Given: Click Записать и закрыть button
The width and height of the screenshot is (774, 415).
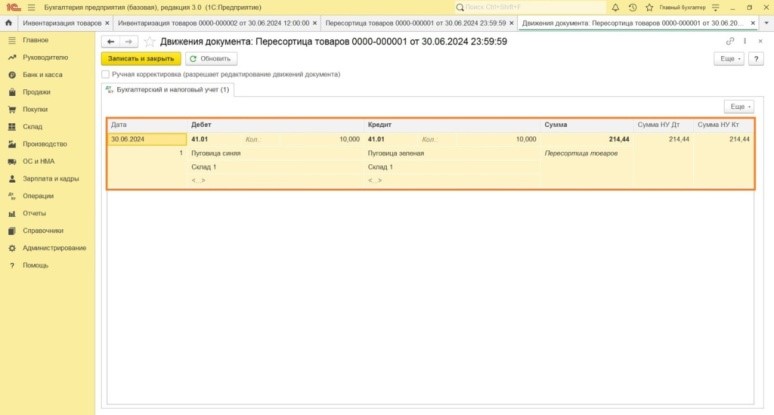Looking at the screenshot, I should (141, 59).
